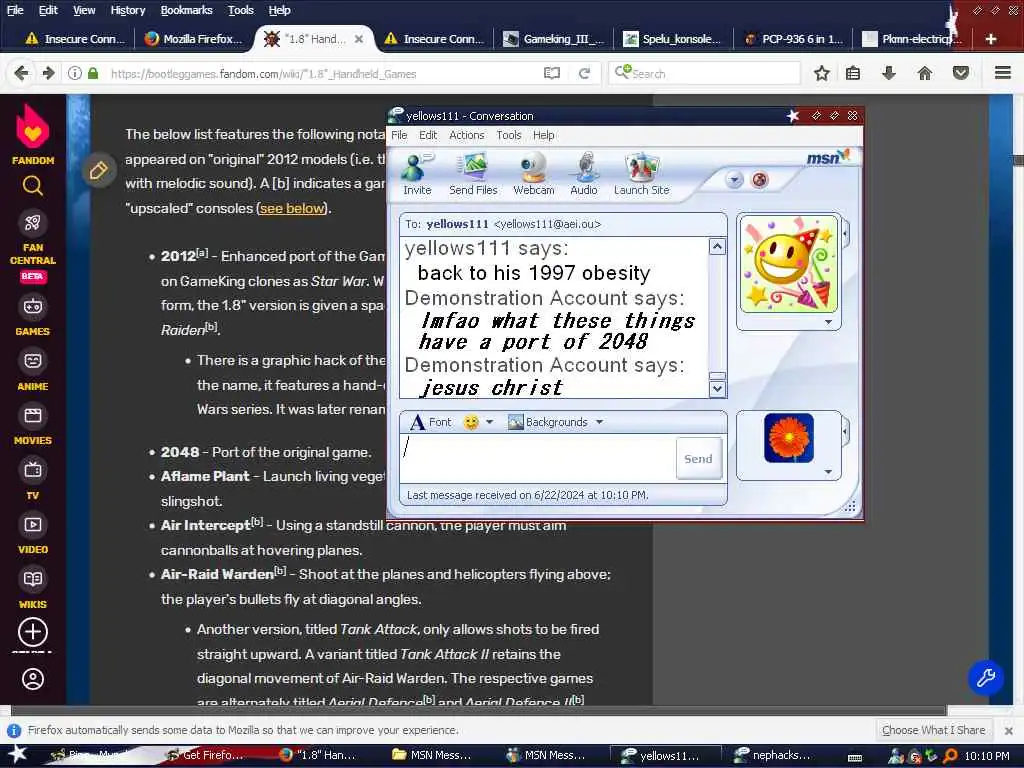Collapse the contact picture panel side arrow

[x=846, y=233]
